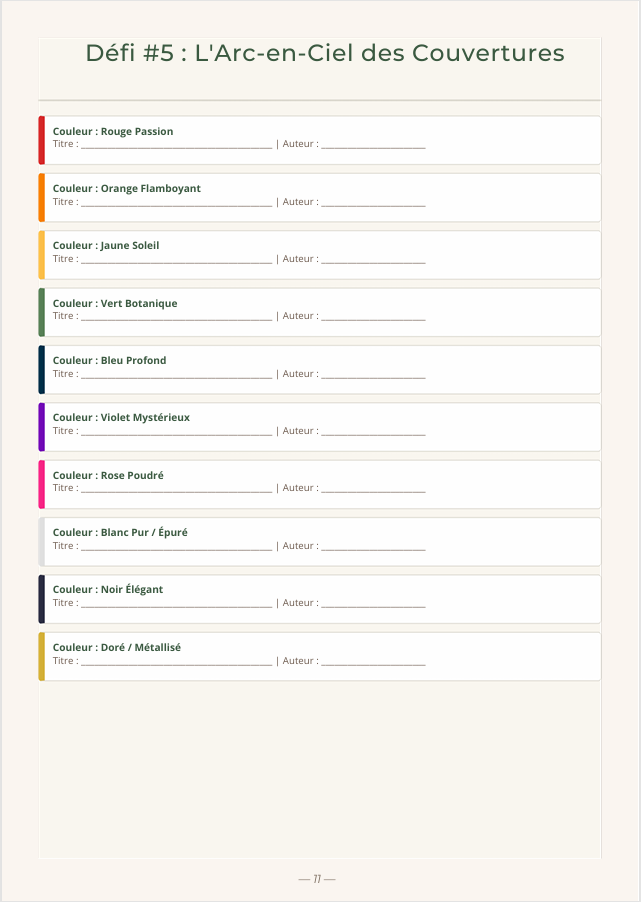Click the Couleur : Rose Poudré label
641x902 pixels.
108,475
